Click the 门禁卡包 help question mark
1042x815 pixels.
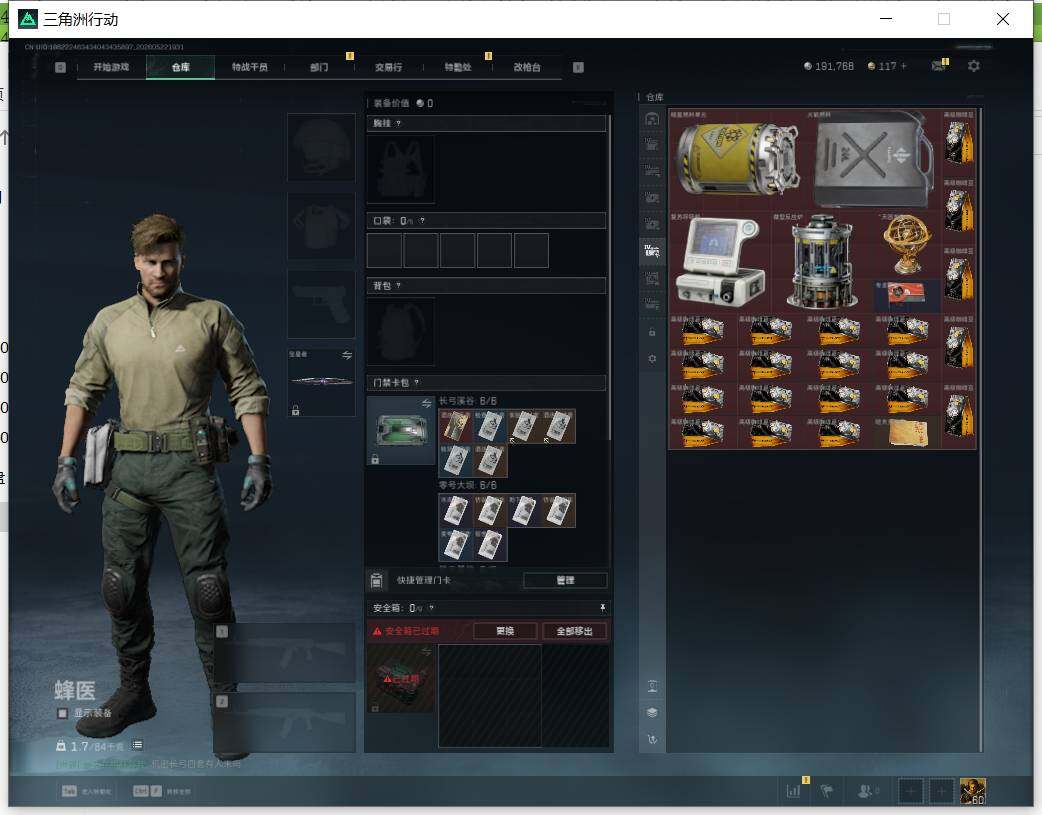point(417,383)
